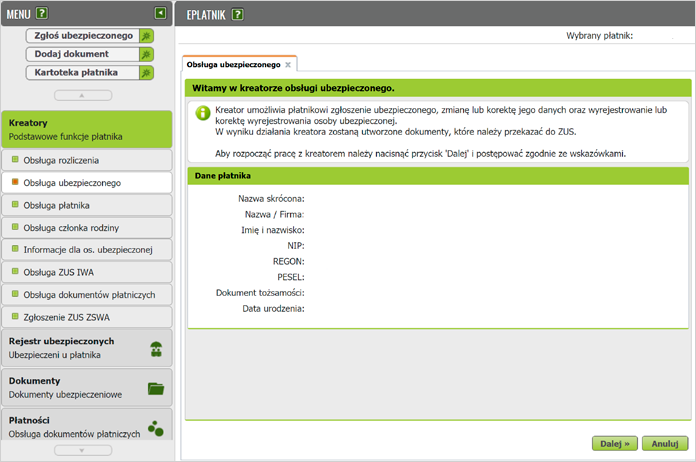The image size is (696, 462).
Task: Click the Dalej » button
Action: click(x=615, y=443)
